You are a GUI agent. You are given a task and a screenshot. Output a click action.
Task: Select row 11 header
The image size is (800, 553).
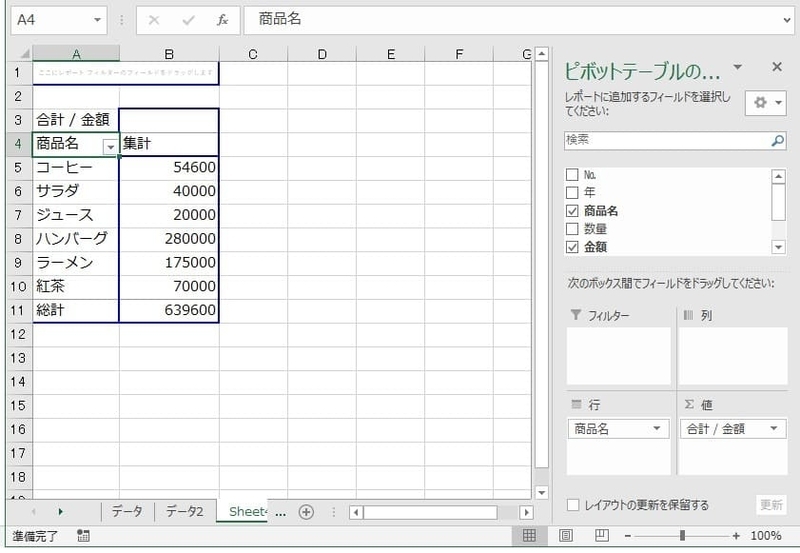[18, 310]
